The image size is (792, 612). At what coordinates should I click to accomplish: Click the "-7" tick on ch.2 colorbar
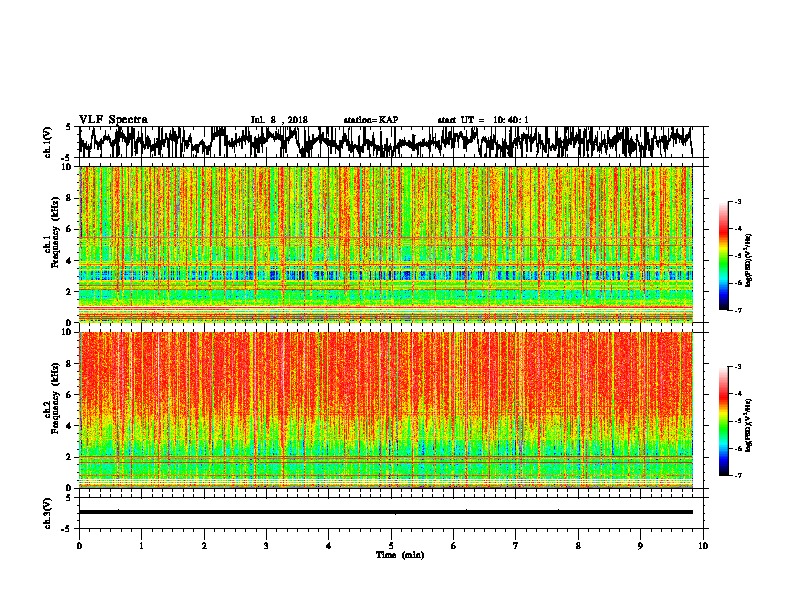737,476
